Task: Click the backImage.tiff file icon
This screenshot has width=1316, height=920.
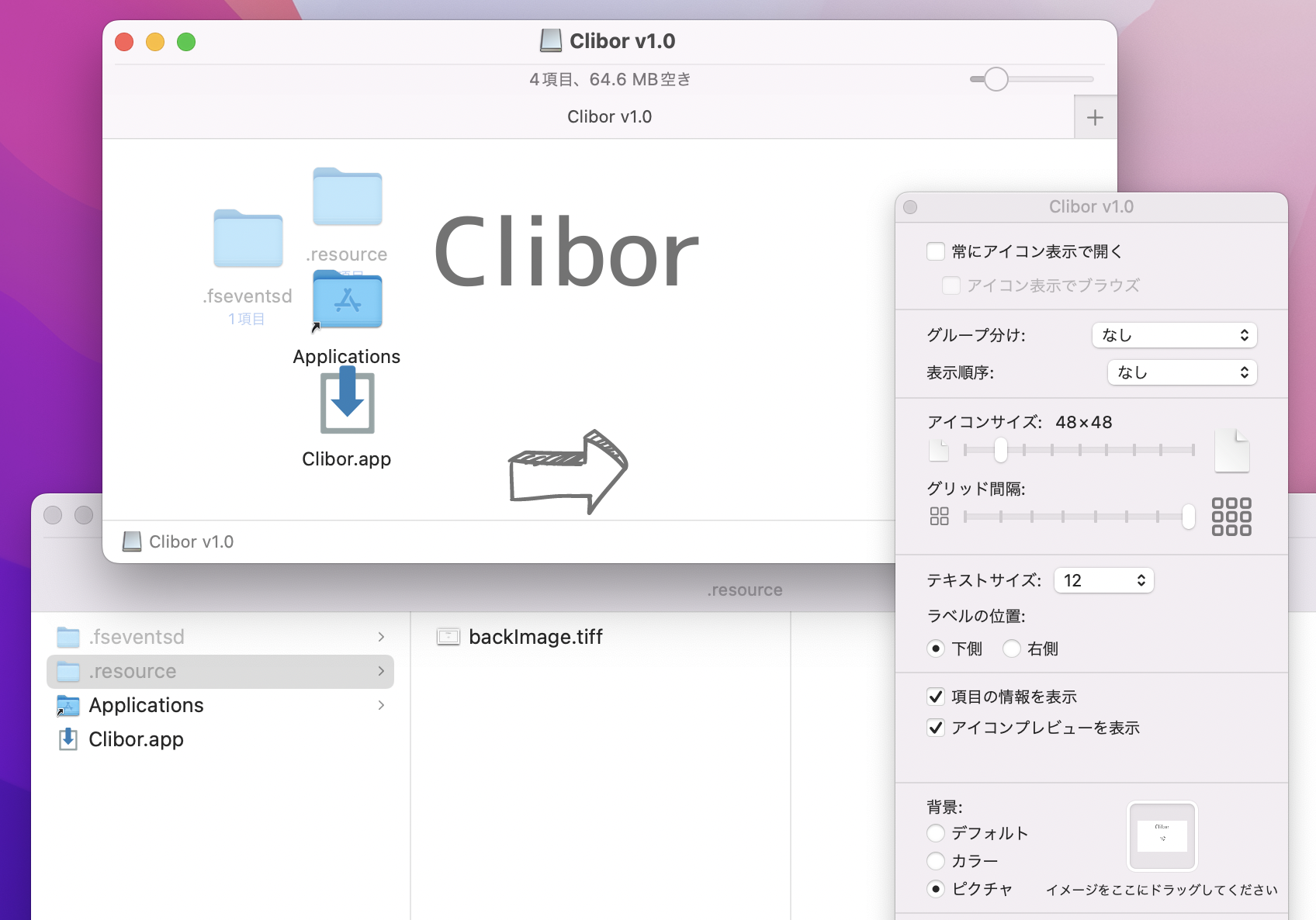Action: pyautogui.click(x=448, y=637)
